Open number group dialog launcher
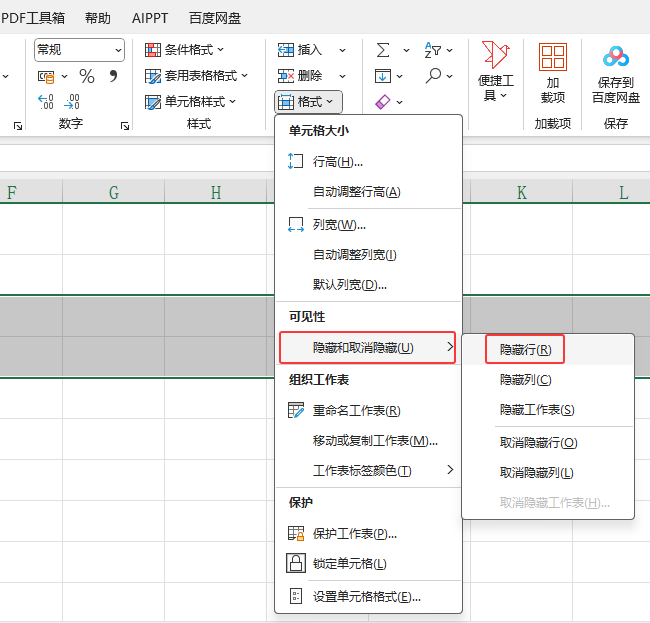 pyautogui.click(x=125, y=126)
